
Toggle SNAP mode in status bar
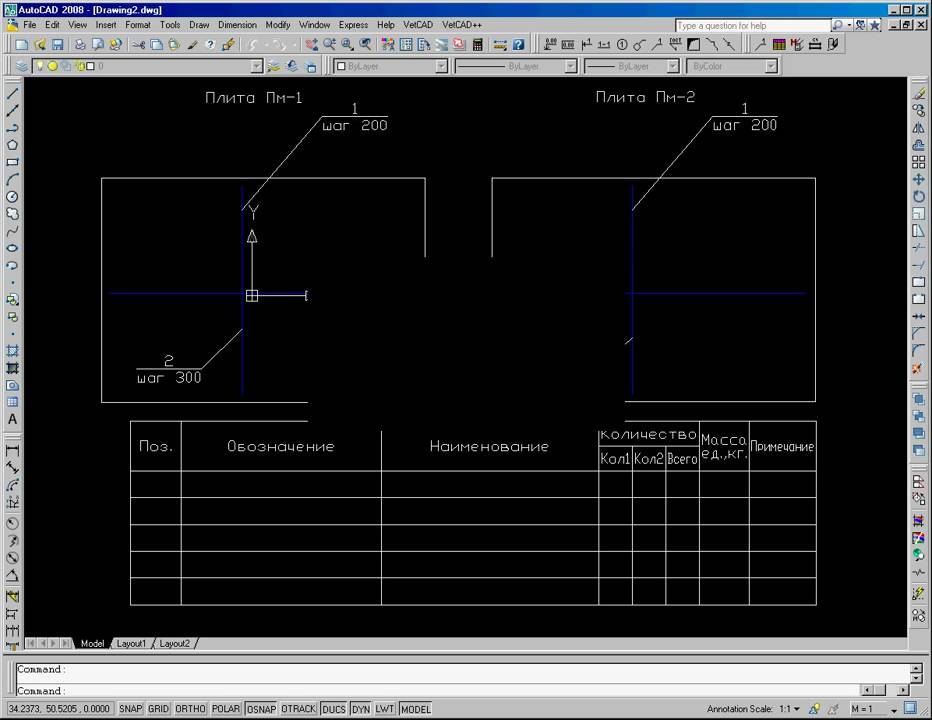point(131,709)
